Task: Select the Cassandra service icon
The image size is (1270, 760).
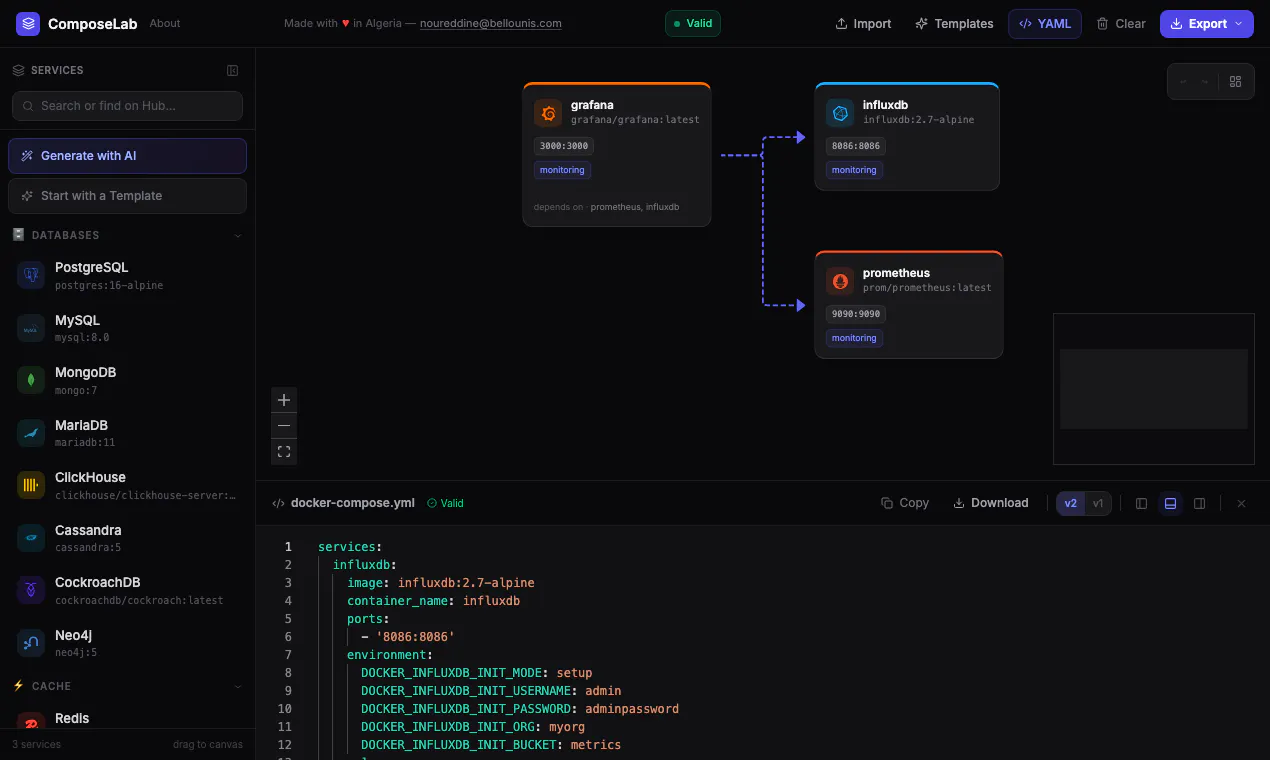Action: coord(31,538)
